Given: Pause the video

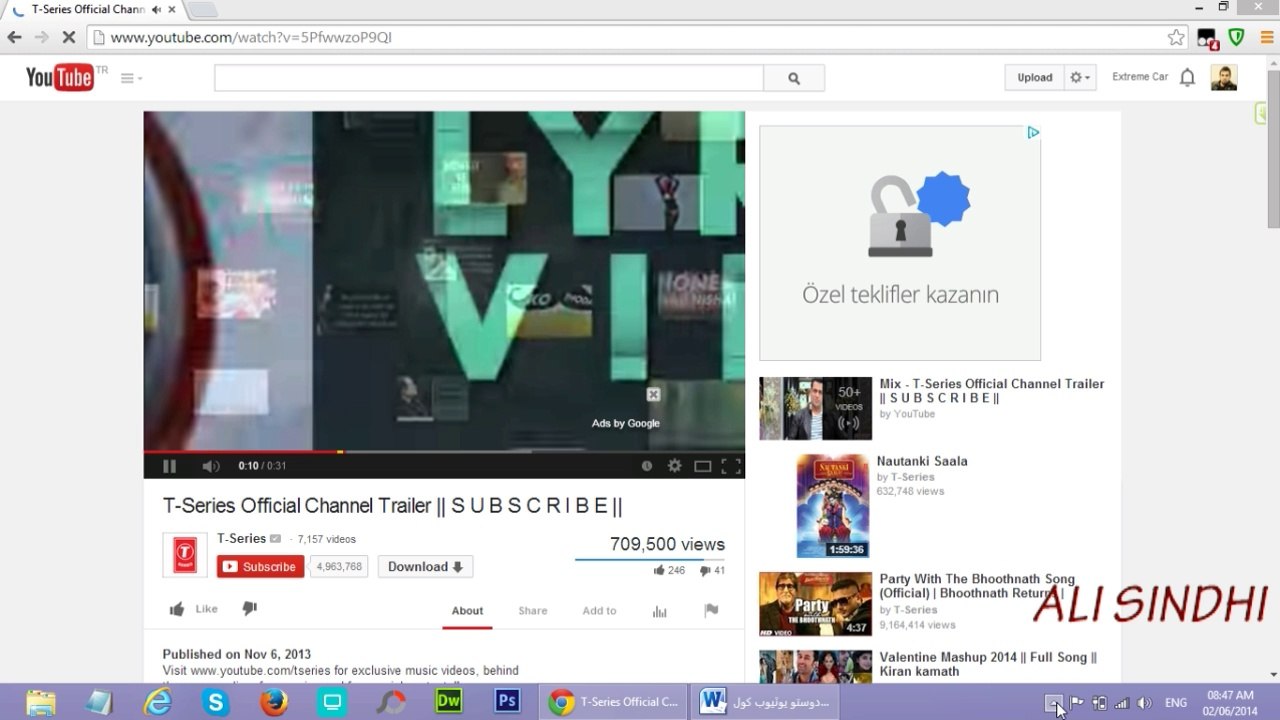Looking at the screenshot, I should 169,466.
